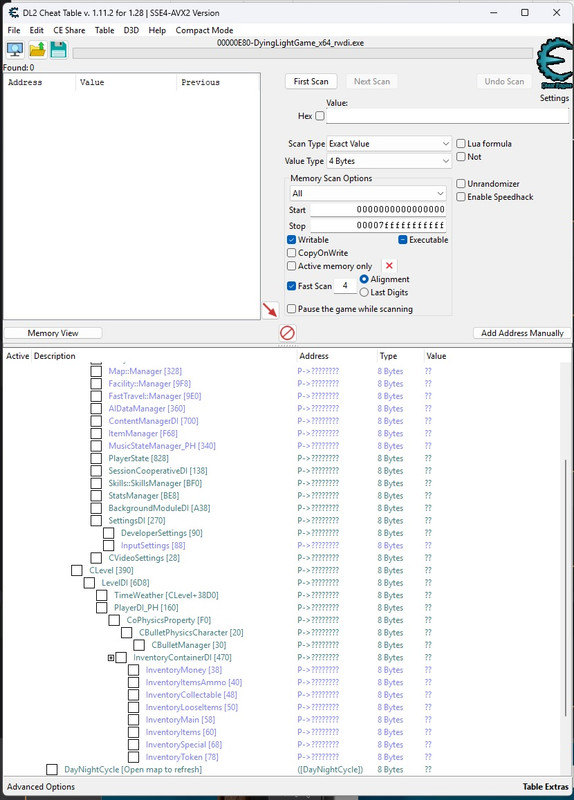Select the CBulletManager [30] entry

(189, 645)
